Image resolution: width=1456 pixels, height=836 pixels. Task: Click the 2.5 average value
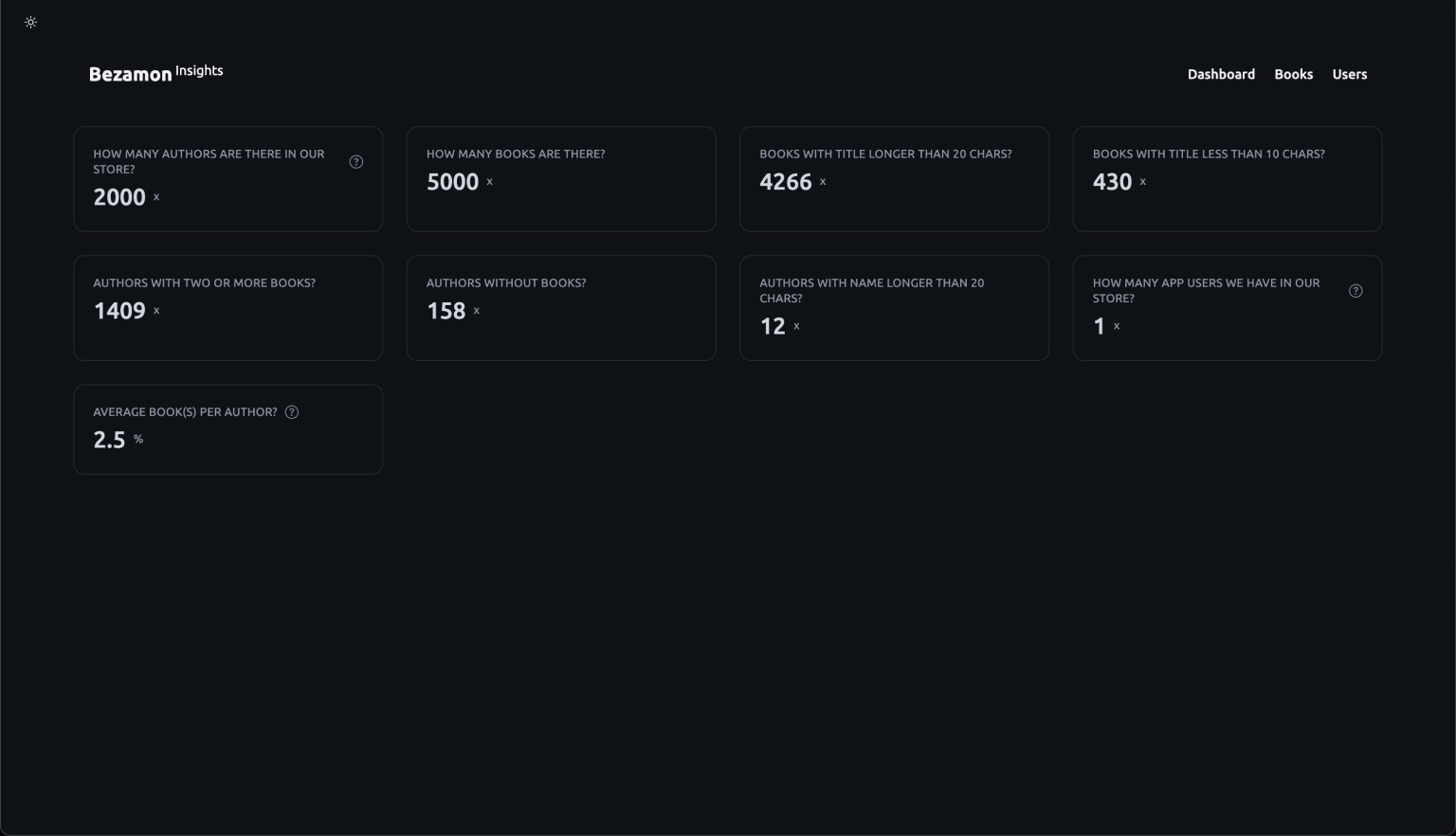coord(109,440)
